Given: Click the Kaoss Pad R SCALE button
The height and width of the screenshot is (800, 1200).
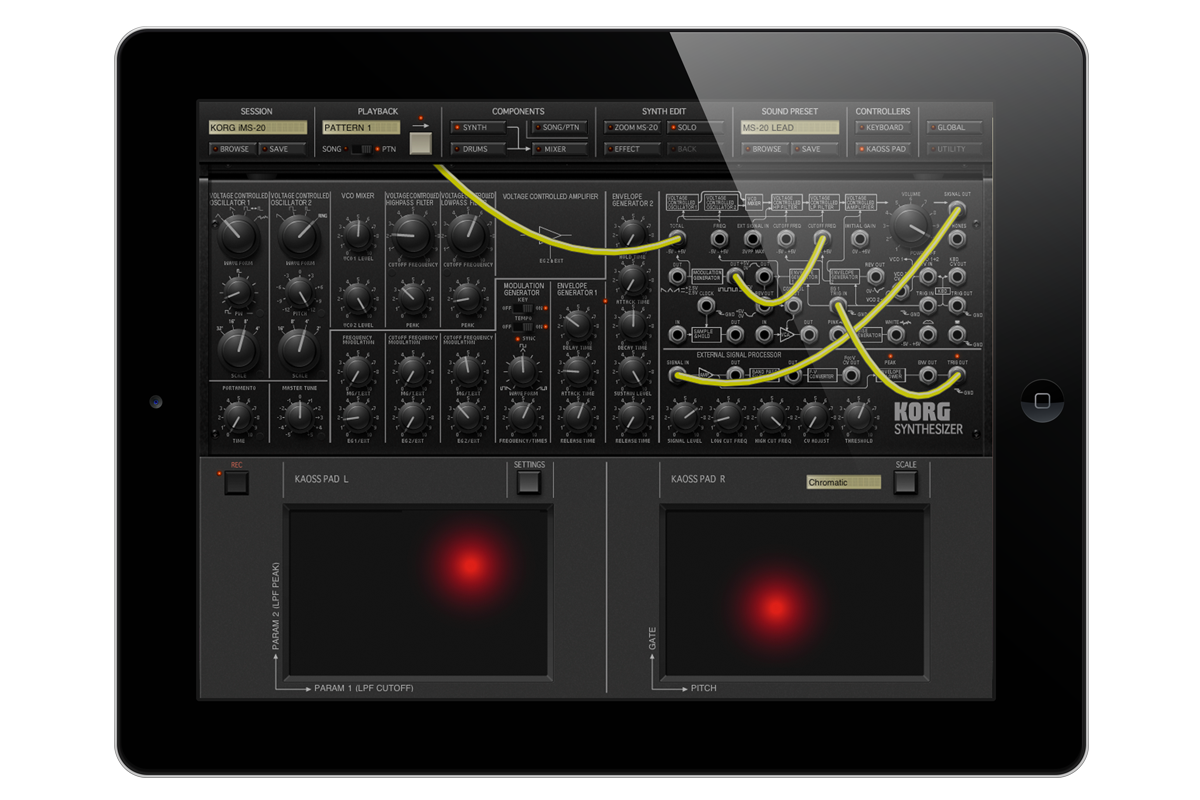Looking at the screenshot, I should coord(905,483).
